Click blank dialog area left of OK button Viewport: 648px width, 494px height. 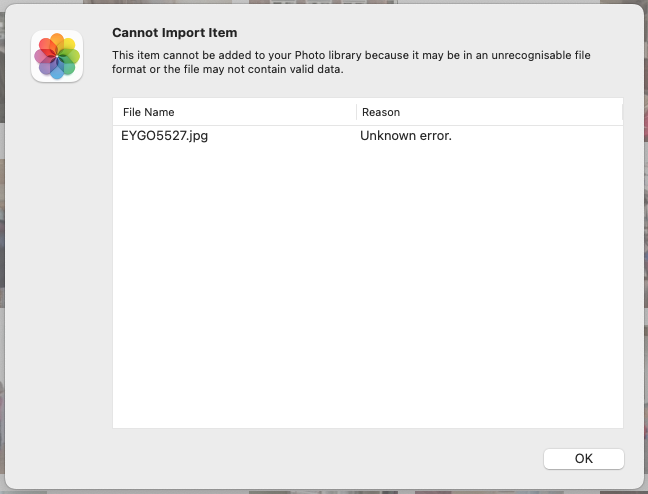330,459
